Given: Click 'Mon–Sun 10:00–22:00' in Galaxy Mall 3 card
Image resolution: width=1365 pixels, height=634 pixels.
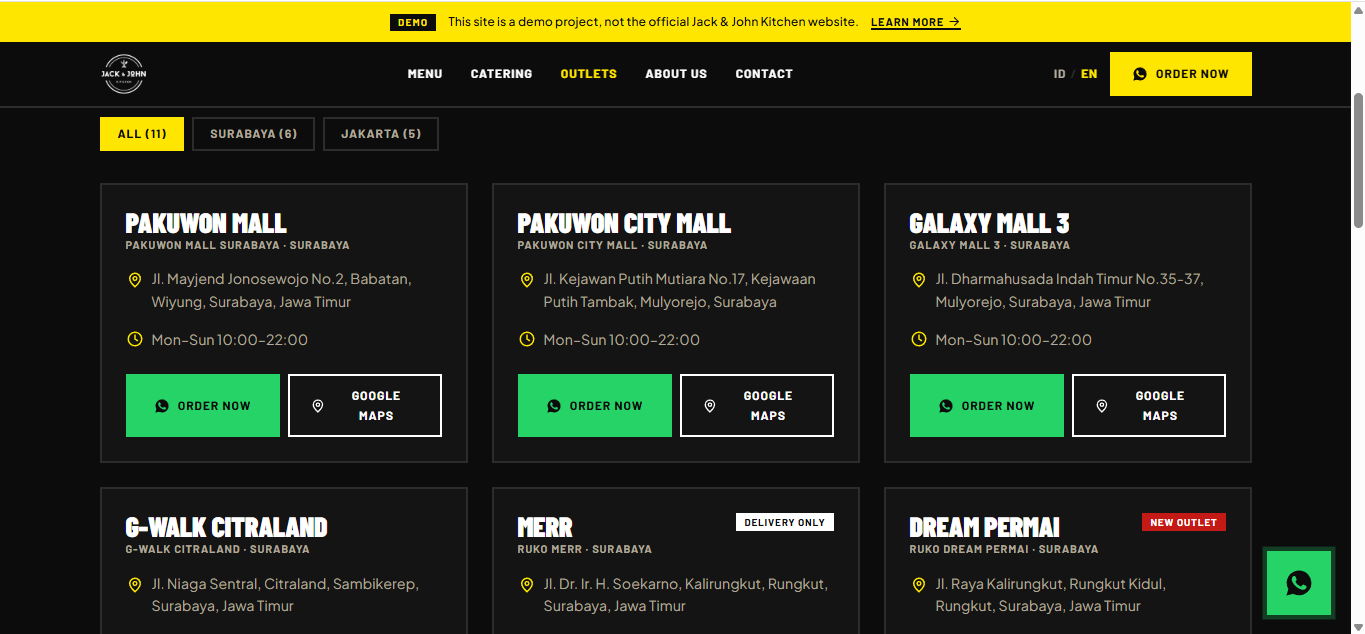Looking at the screenshot, I should [x=1014, y=340].
